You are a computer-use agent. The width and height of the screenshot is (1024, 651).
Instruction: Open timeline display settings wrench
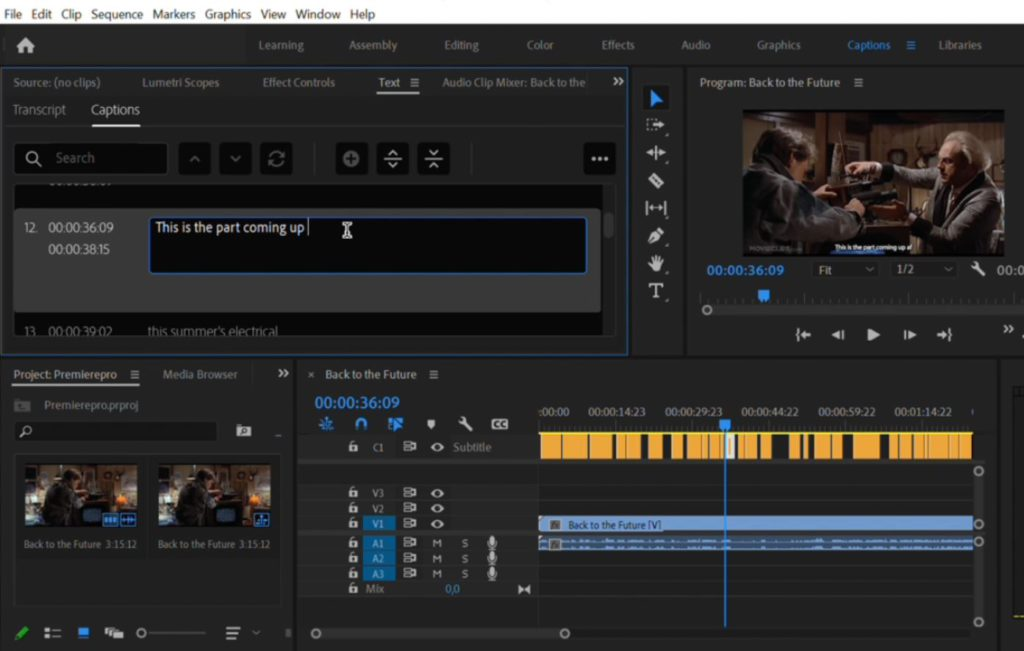pyautogui.click(x=465, y=424)
